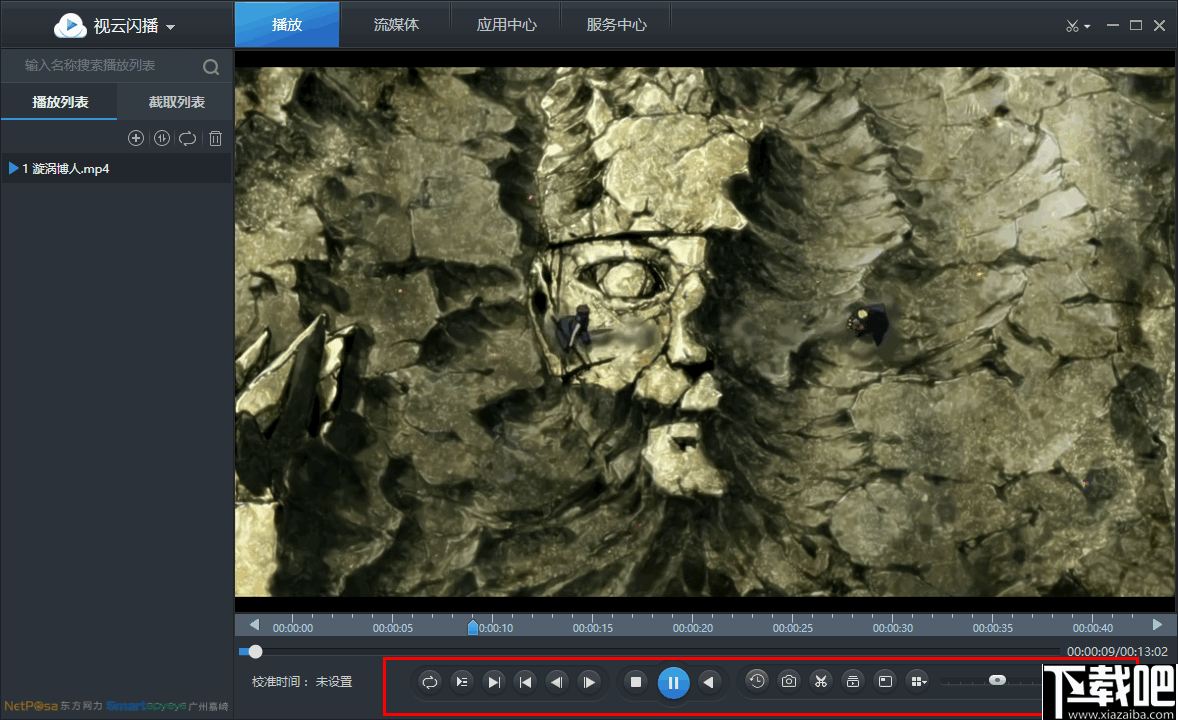Open the 应用中心 main tab
This screenshot has width=1178, height=720.
click(x=506, y=25)
